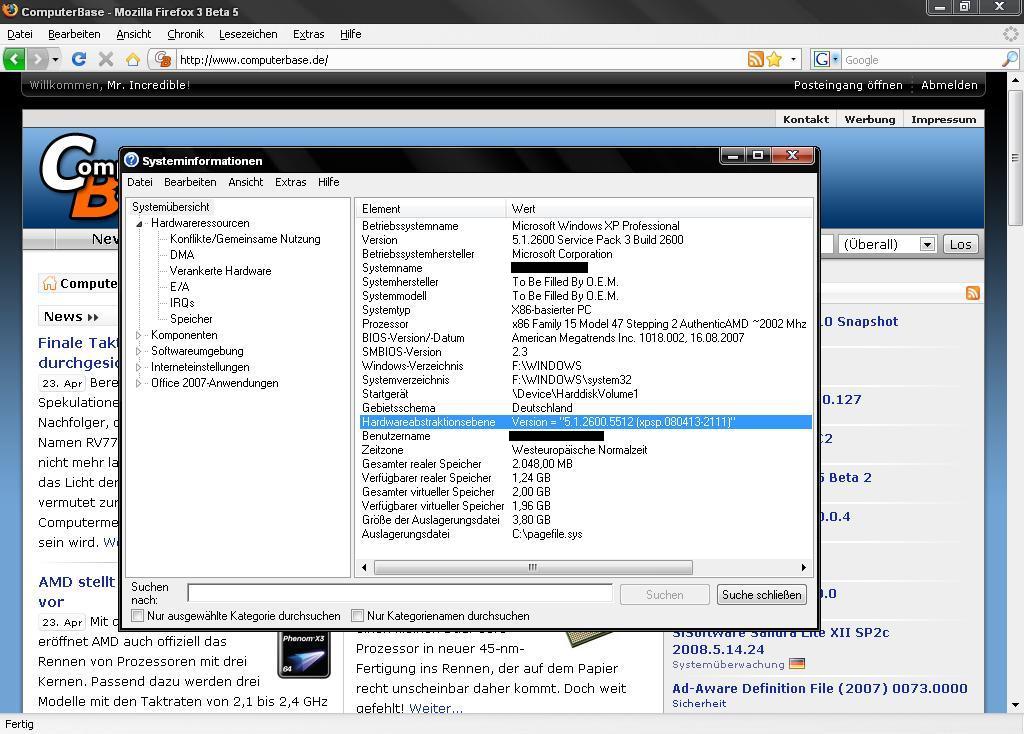This screenshot has height=734, width=1024.
Task: Expand the Interneteinstellungen tree node
Action: click(x=138, y=367)
